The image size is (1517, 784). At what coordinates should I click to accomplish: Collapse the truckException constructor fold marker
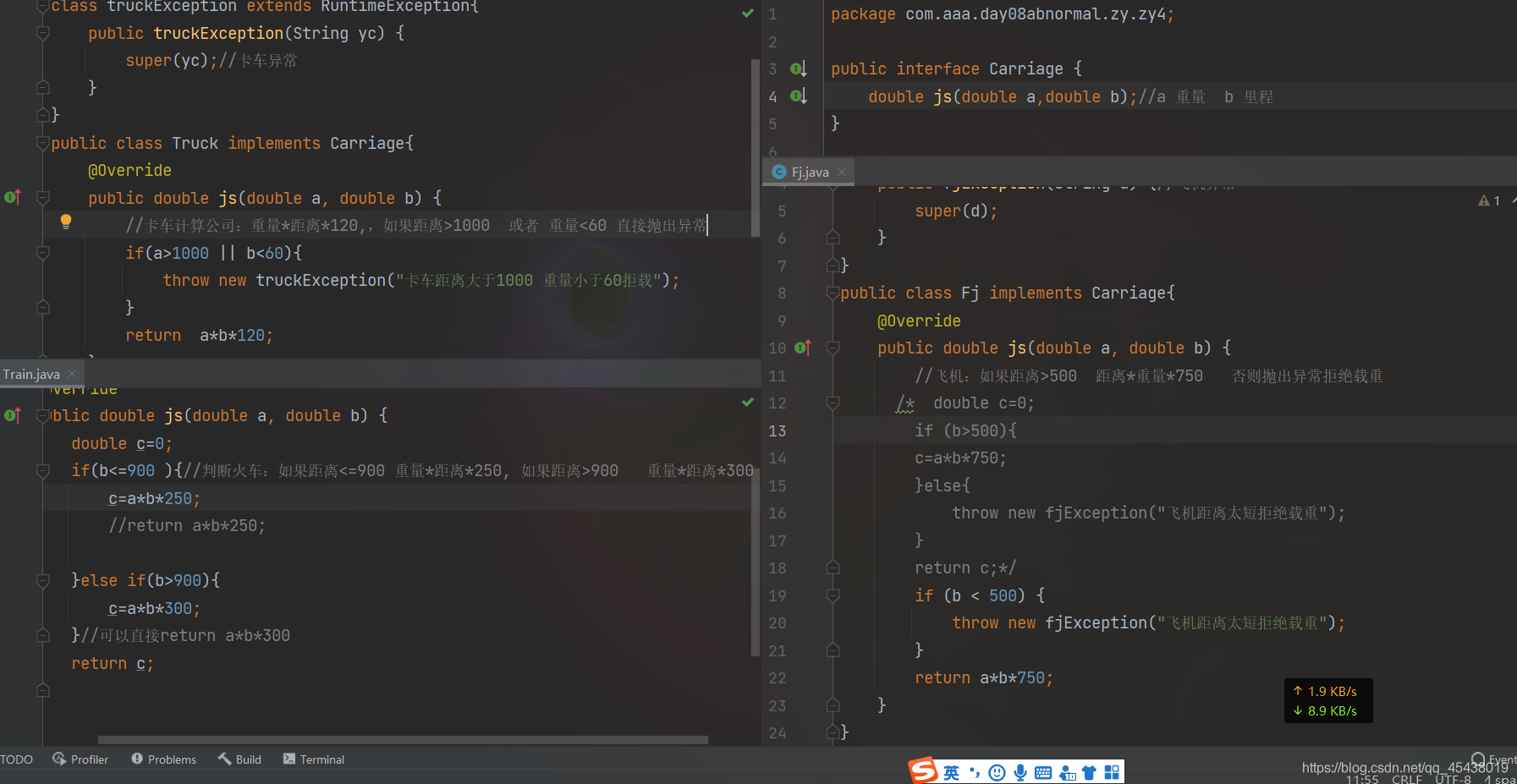(x=43, y=33)
